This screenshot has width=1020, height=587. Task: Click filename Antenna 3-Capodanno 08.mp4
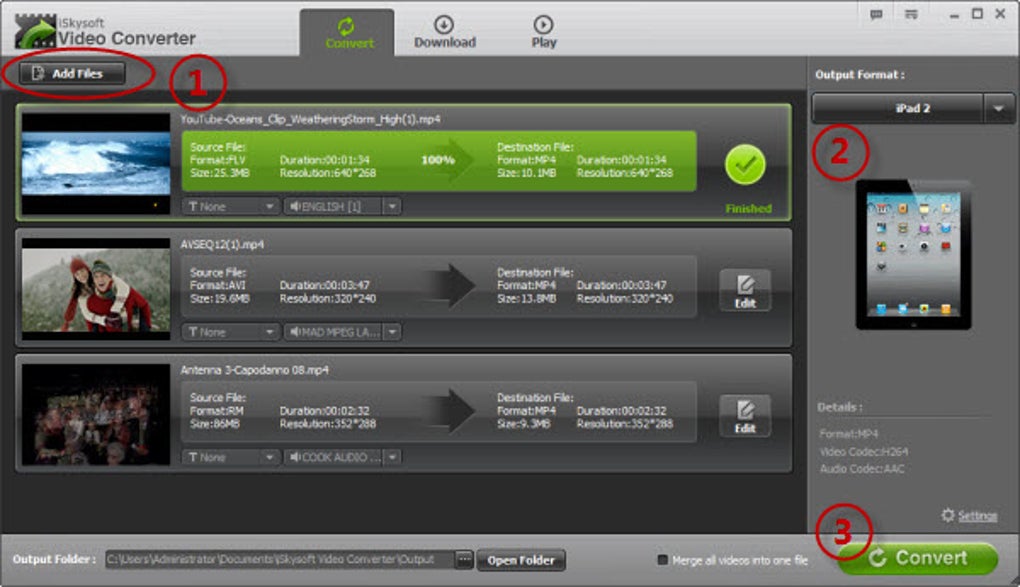(x=254, y=370)
